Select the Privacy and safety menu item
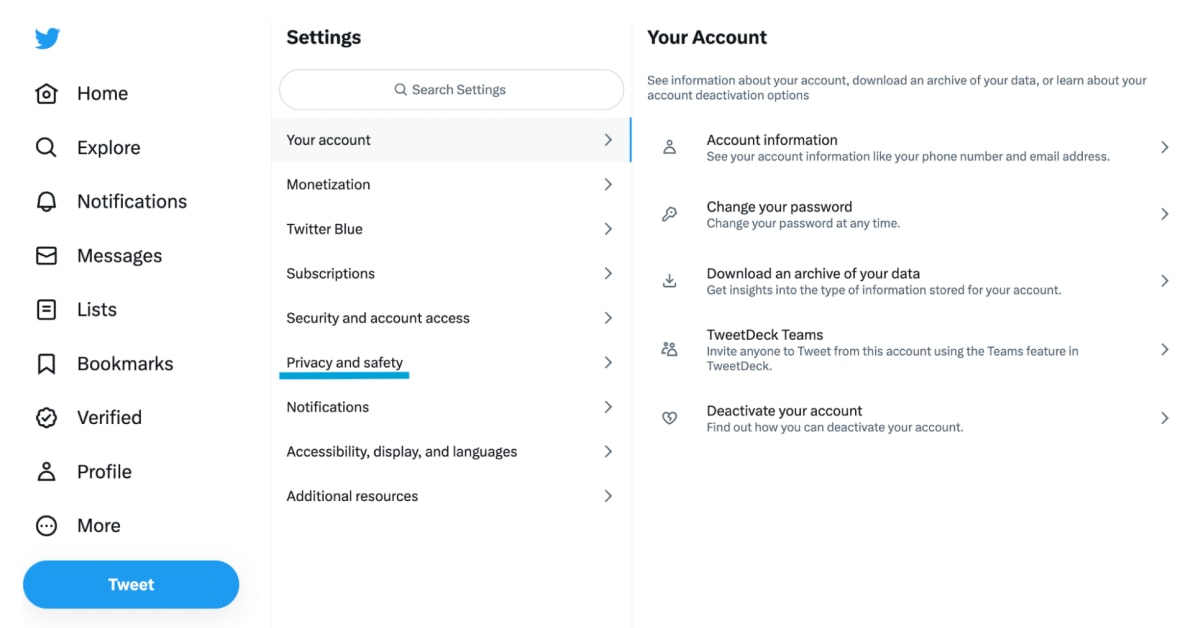The height and width of the screenshot is (628, 1200). (344, 362)
